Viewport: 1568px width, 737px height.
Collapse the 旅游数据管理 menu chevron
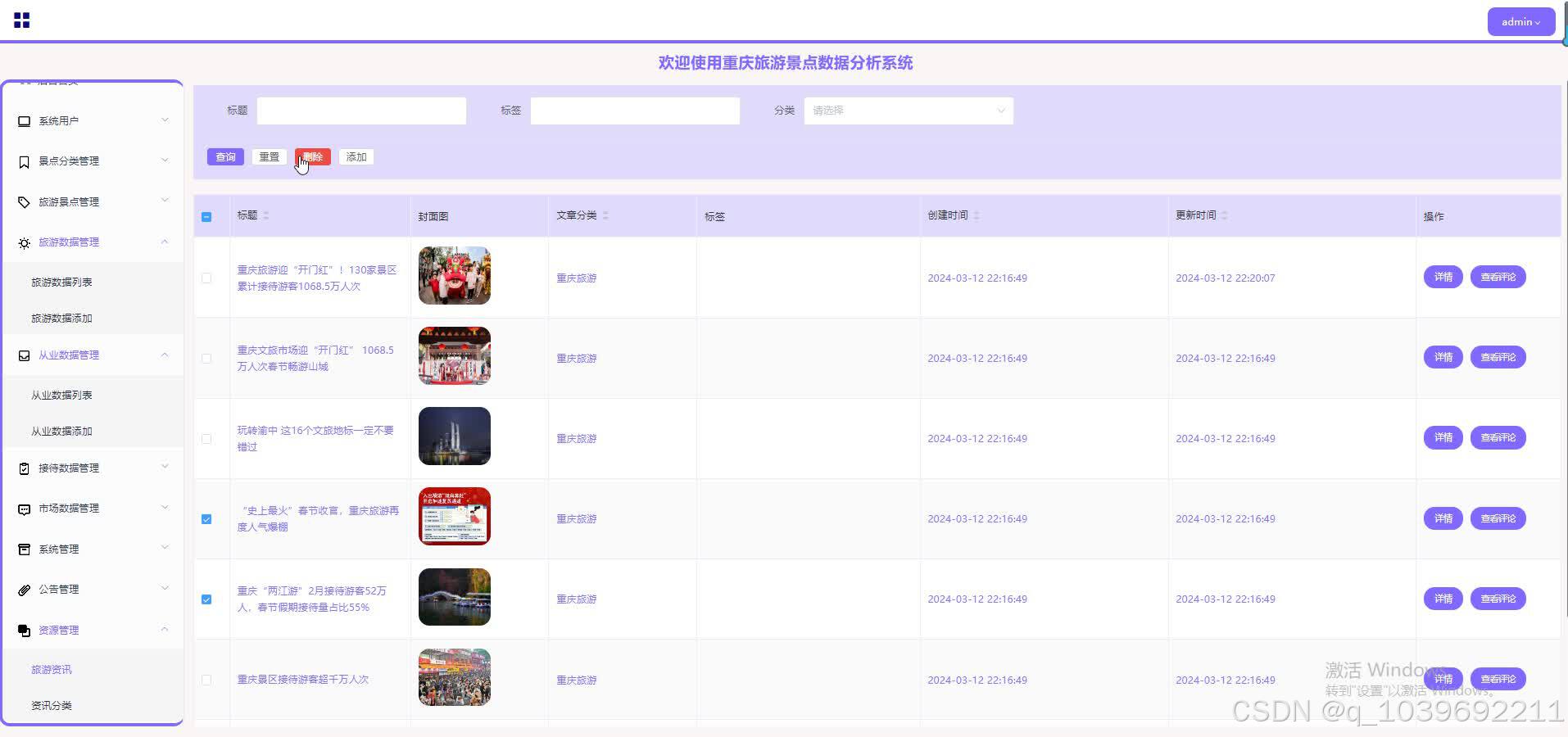pyautogui.click(x=165, y=242)
